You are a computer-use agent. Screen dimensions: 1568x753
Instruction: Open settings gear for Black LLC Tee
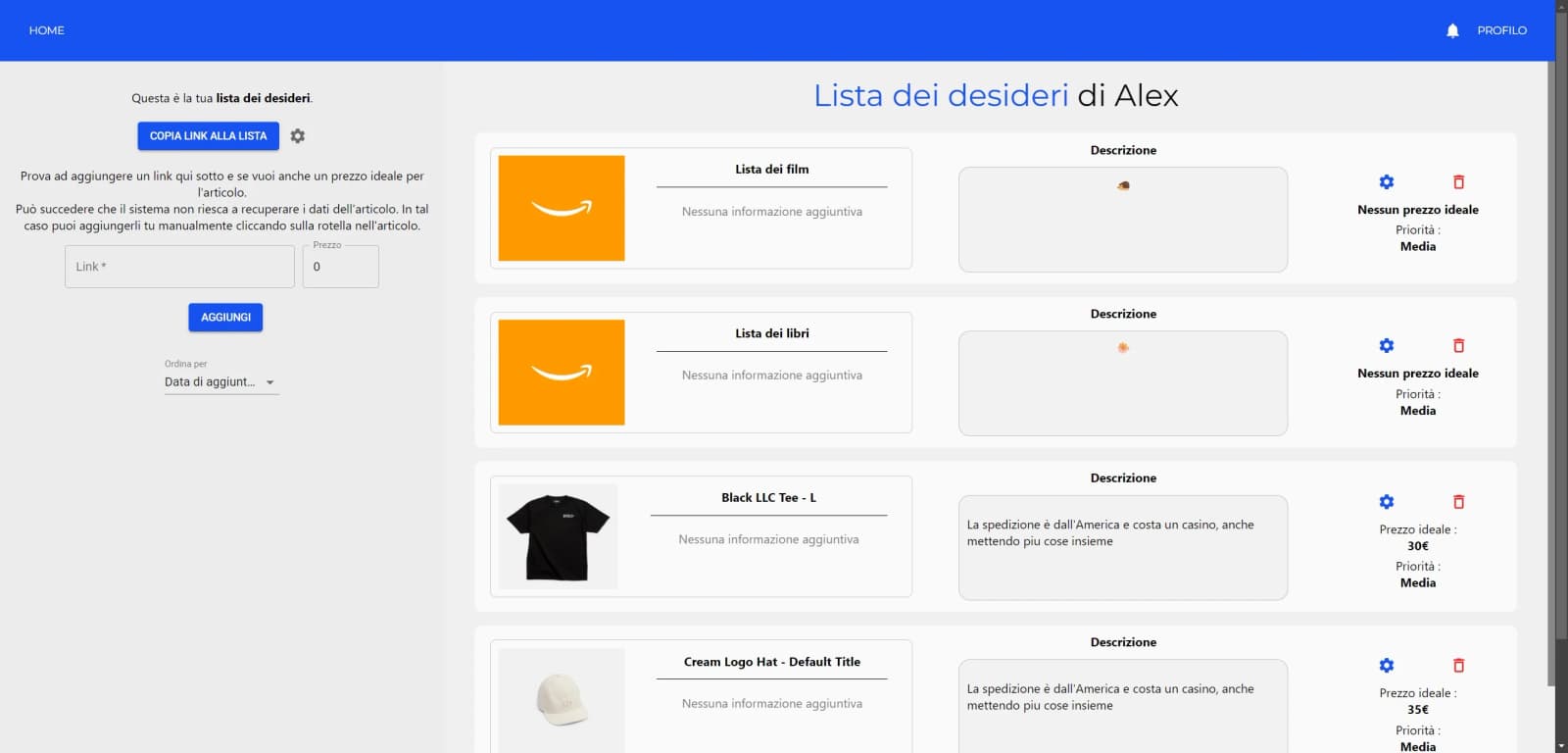pos(1386,502)
